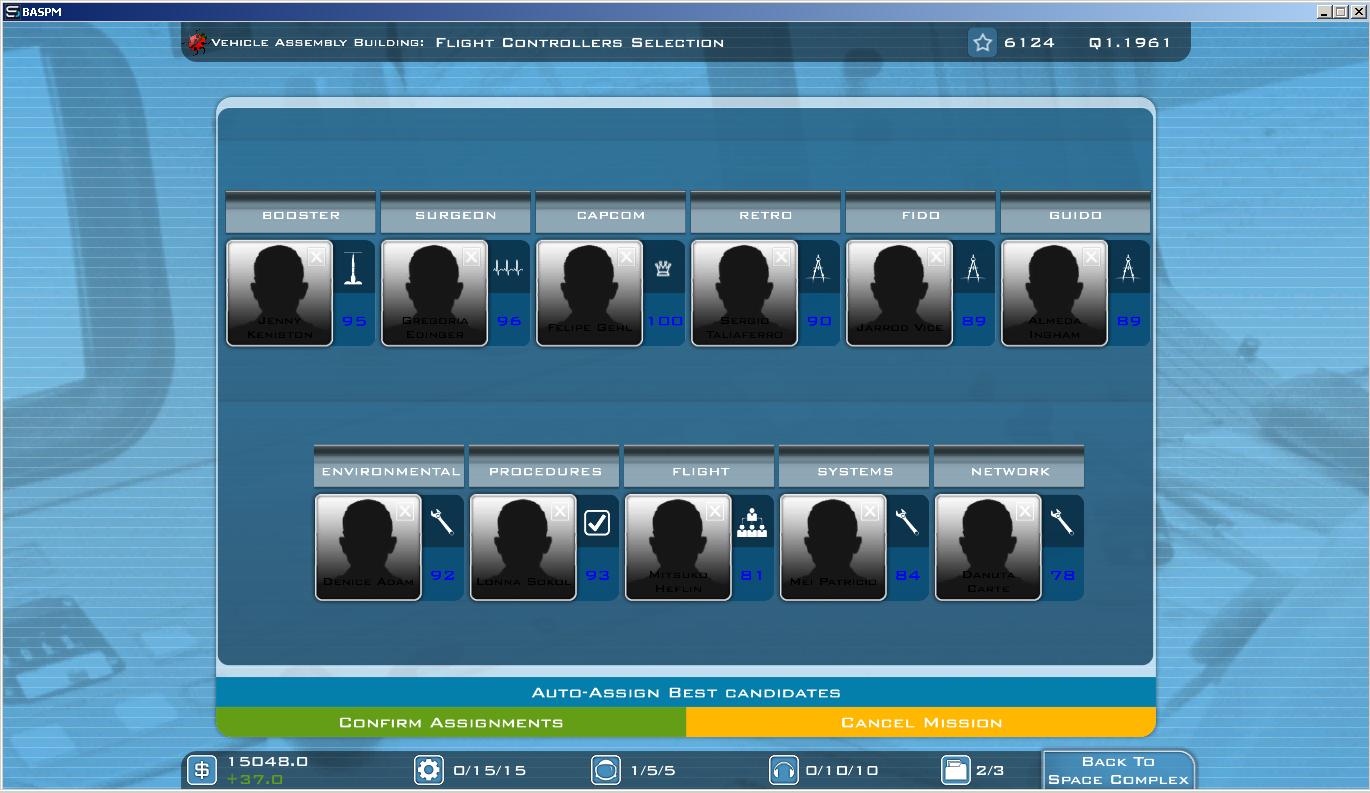
Task: Select Lonna Sokol's portrait
Action: coord(523,548)
